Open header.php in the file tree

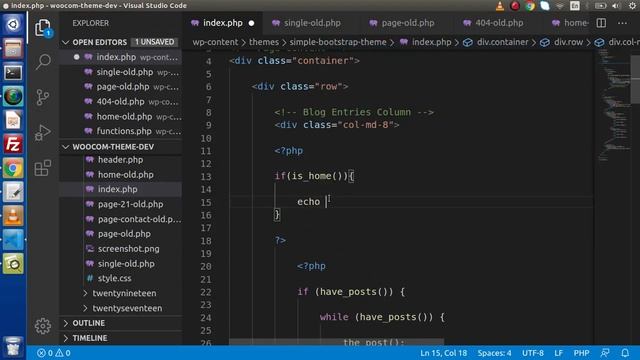120,160
